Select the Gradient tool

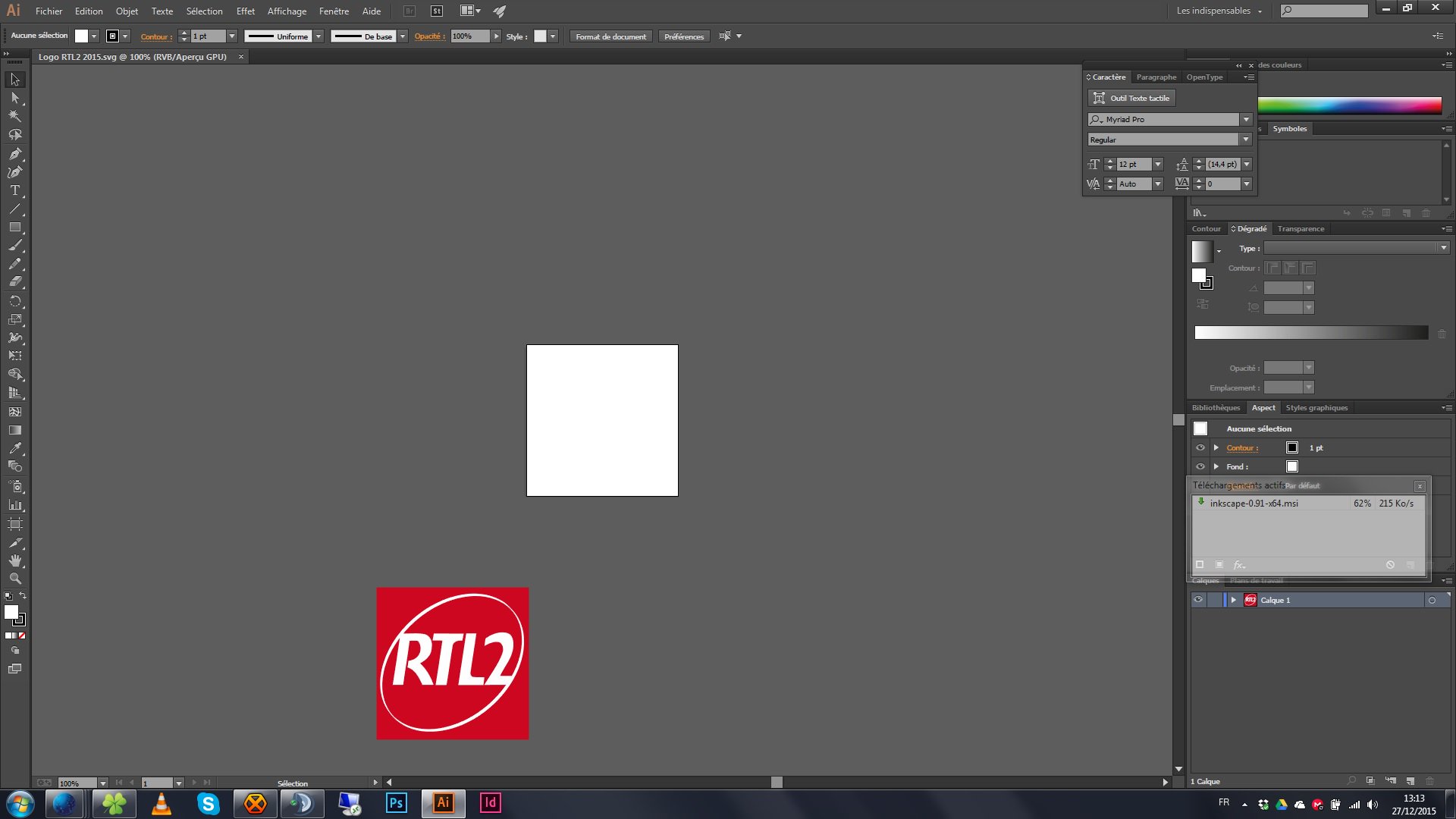tap(14, 430)
